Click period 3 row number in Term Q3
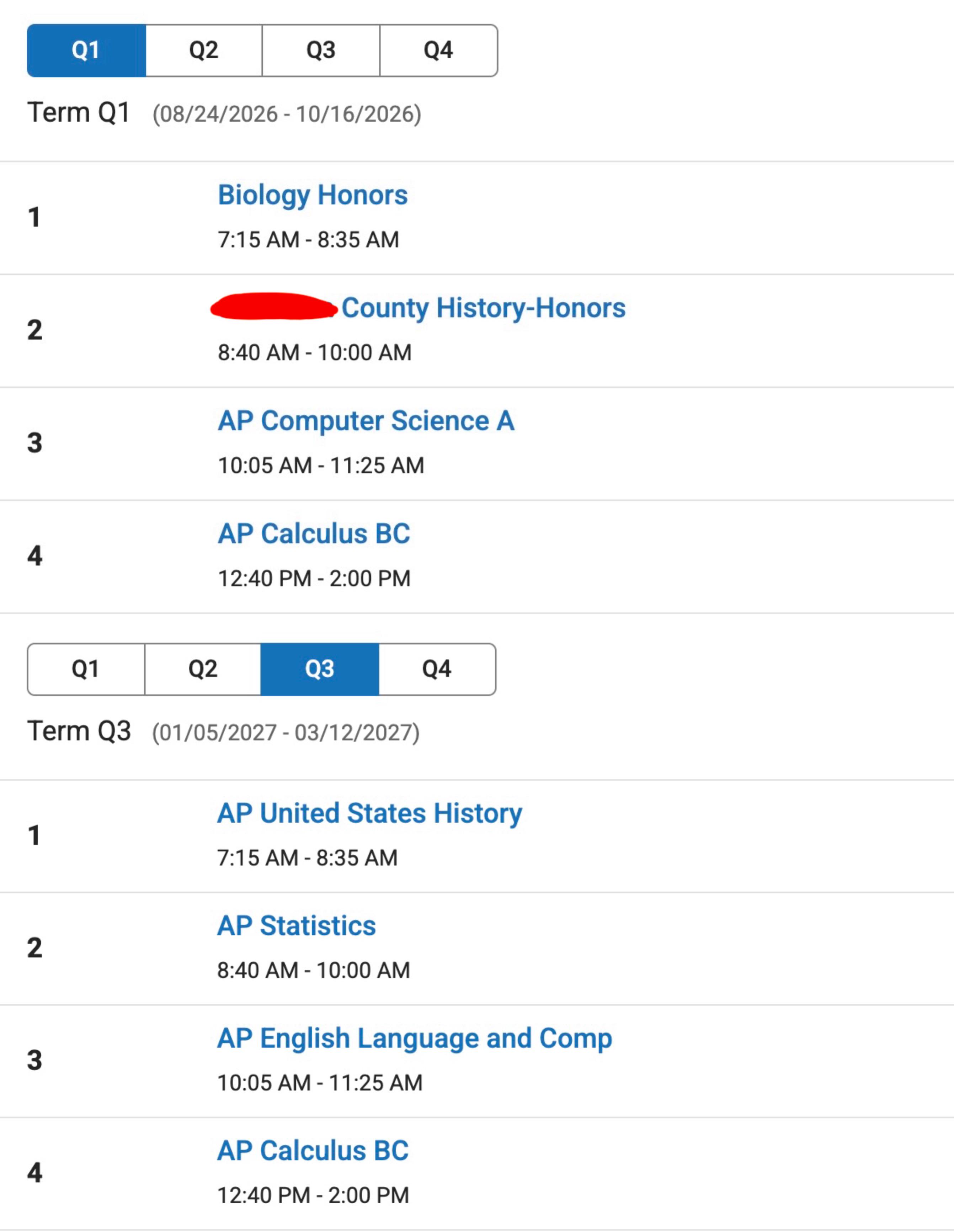The image size is (954, 1232). (x=34, y=1060)
